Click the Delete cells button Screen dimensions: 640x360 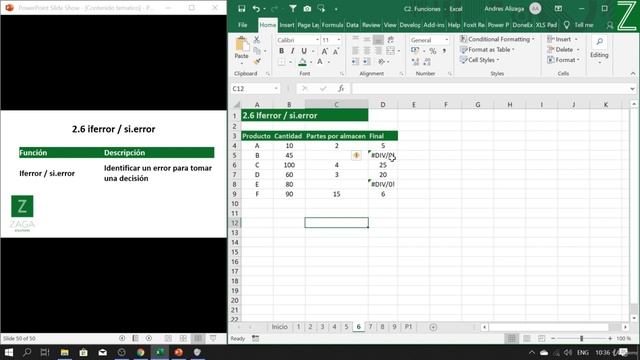[563, 49]
